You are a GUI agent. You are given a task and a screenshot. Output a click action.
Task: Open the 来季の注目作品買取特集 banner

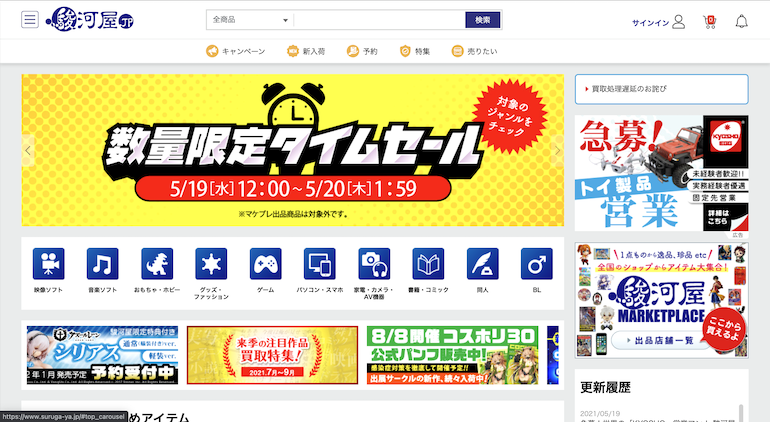pyautogui.click(x=273, y=355)
